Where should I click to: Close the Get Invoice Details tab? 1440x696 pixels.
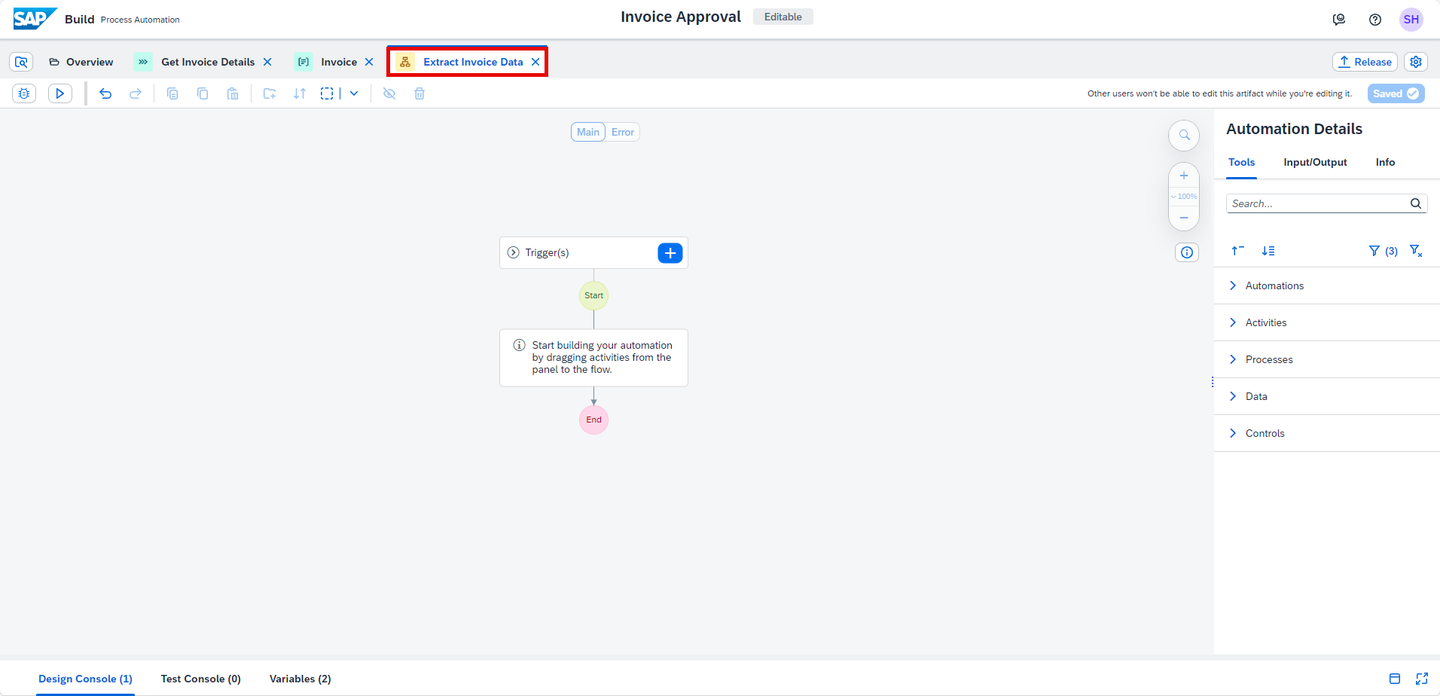tap(267, 62)
